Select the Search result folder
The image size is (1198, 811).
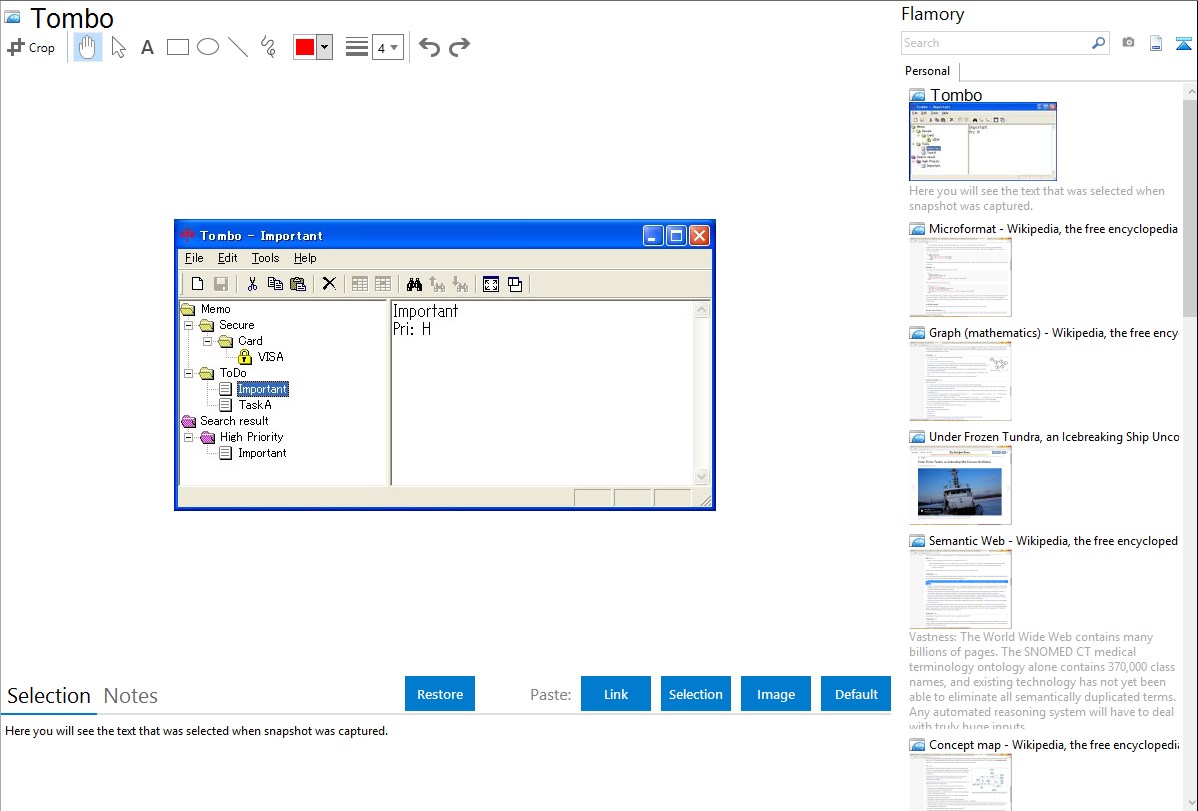pos(234,421)
